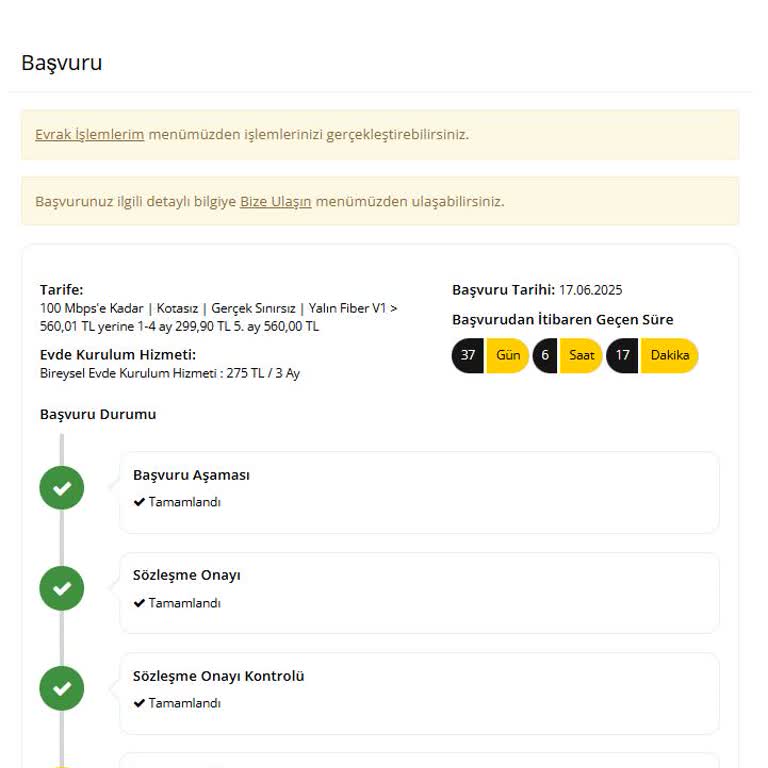Select the yellow Dakika label
The height and width of the screenshot is (768, 768).
click(x=669, y=355)
